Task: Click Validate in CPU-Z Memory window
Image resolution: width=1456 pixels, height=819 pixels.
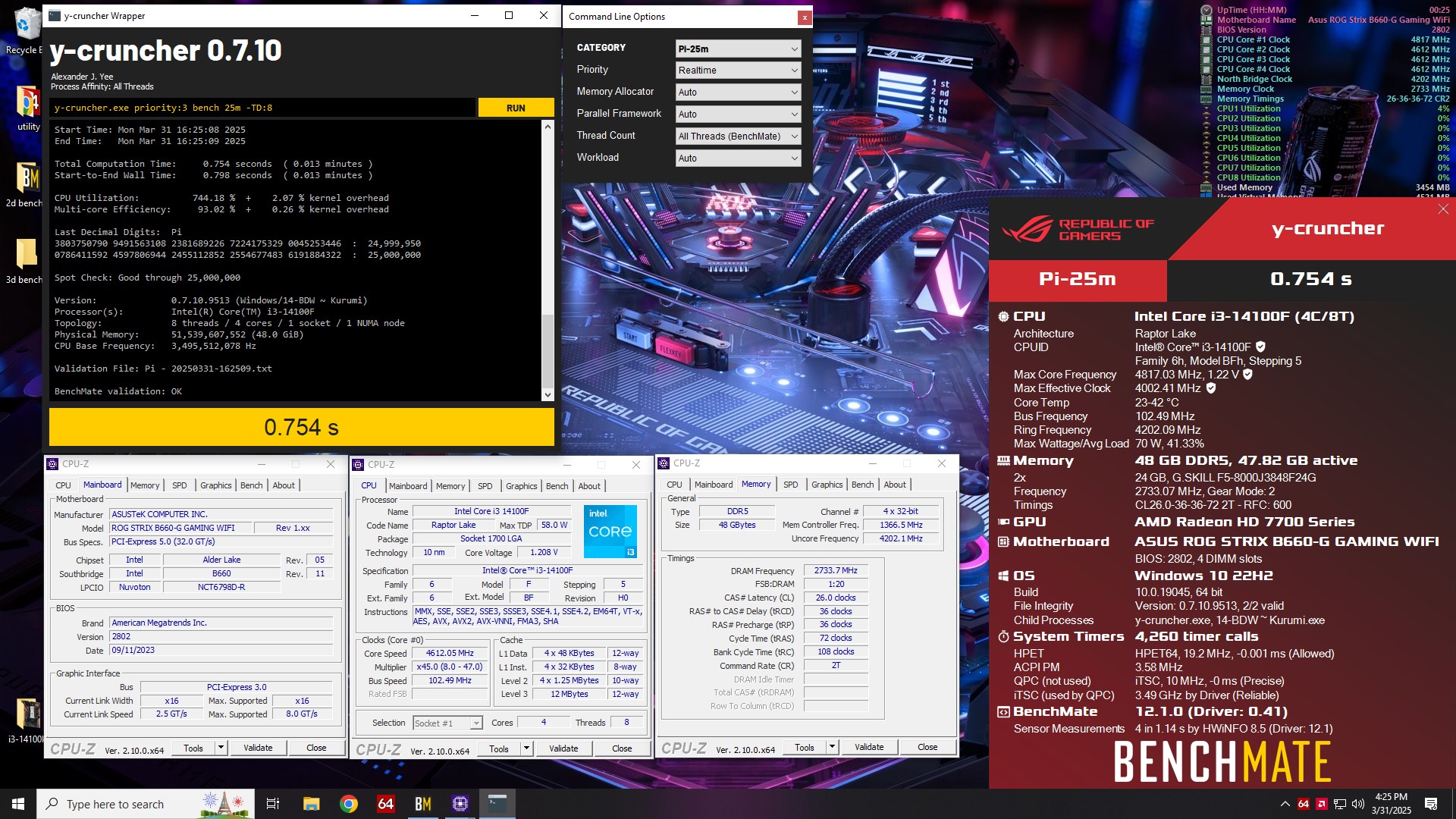Action: (x=869, y=747)
